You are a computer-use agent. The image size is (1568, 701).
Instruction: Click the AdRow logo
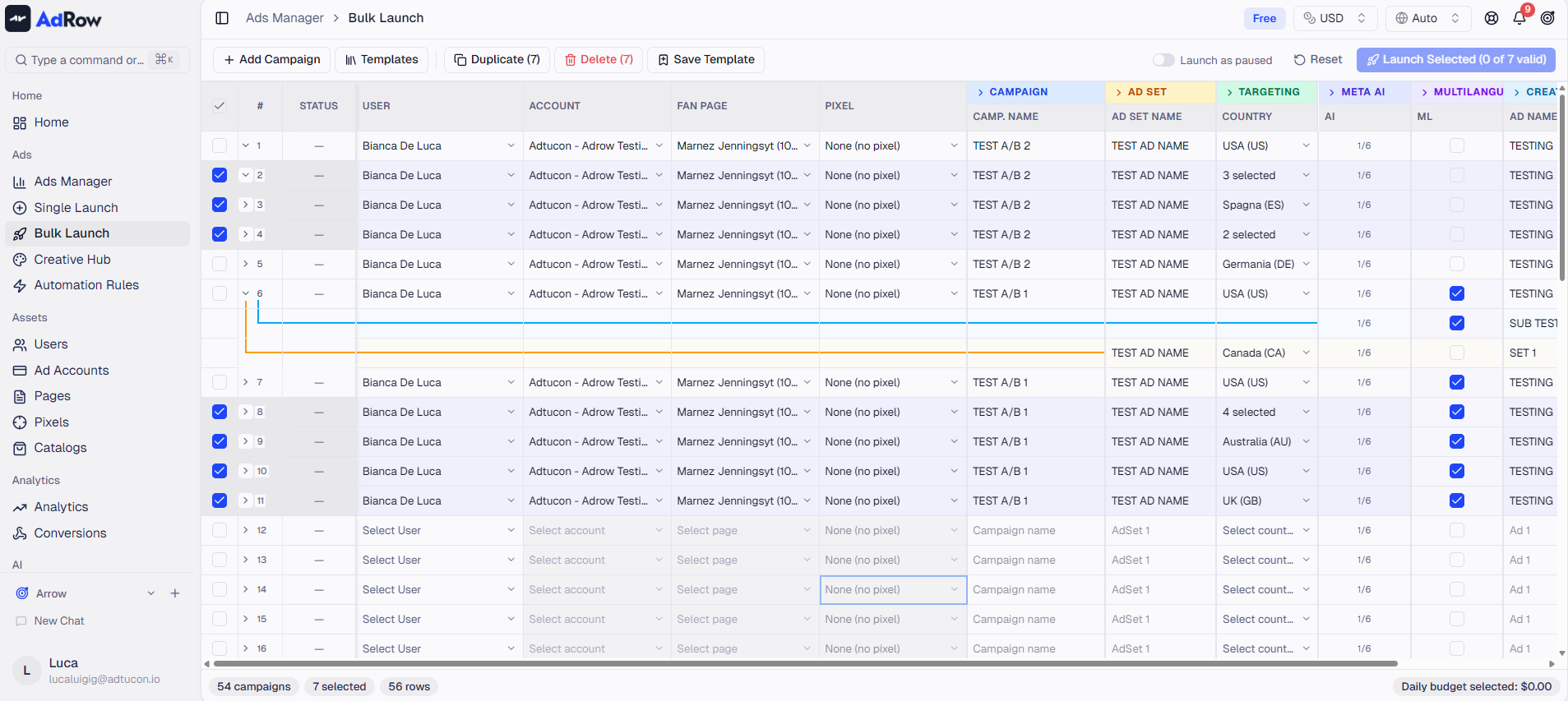tap(53, 19)
